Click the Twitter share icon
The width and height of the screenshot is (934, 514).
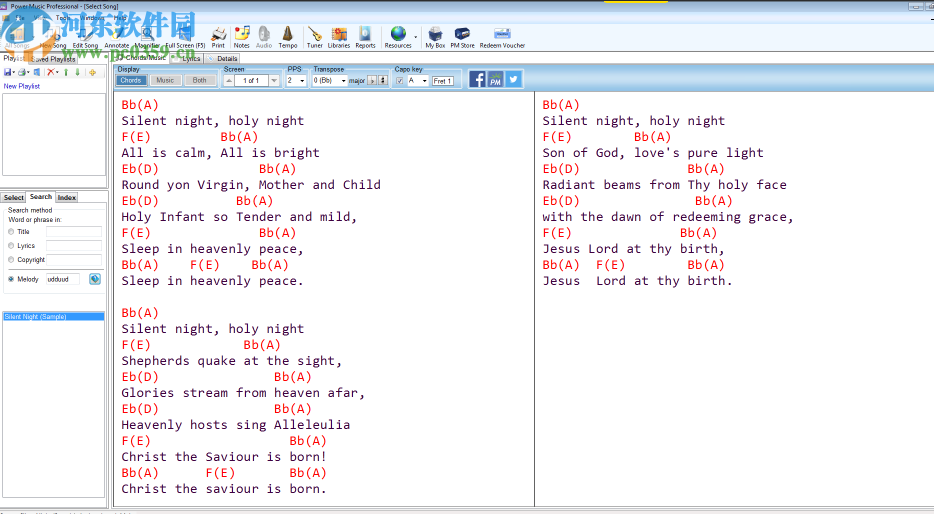click(x=513, y=79)
